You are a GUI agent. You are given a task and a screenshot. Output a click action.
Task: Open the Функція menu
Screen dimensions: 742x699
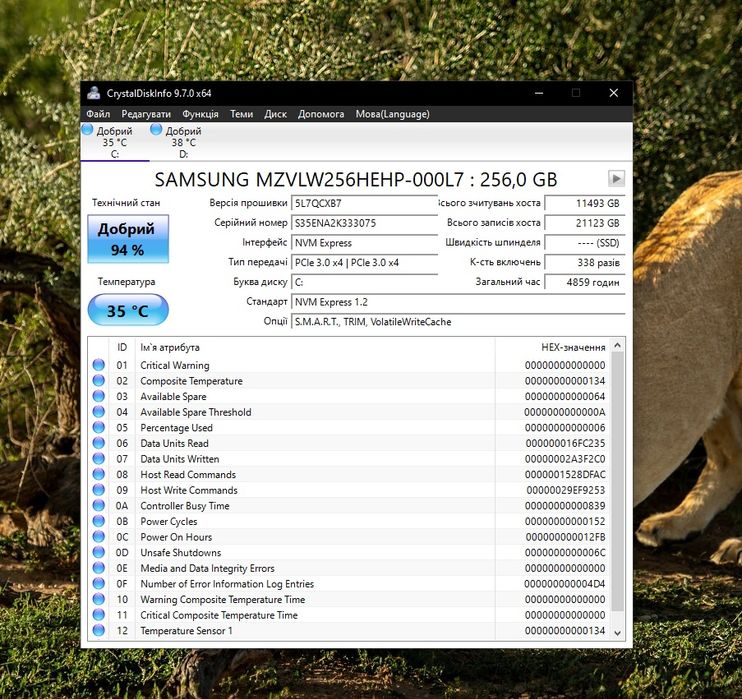pyautogui.click(x=201, y=114)
